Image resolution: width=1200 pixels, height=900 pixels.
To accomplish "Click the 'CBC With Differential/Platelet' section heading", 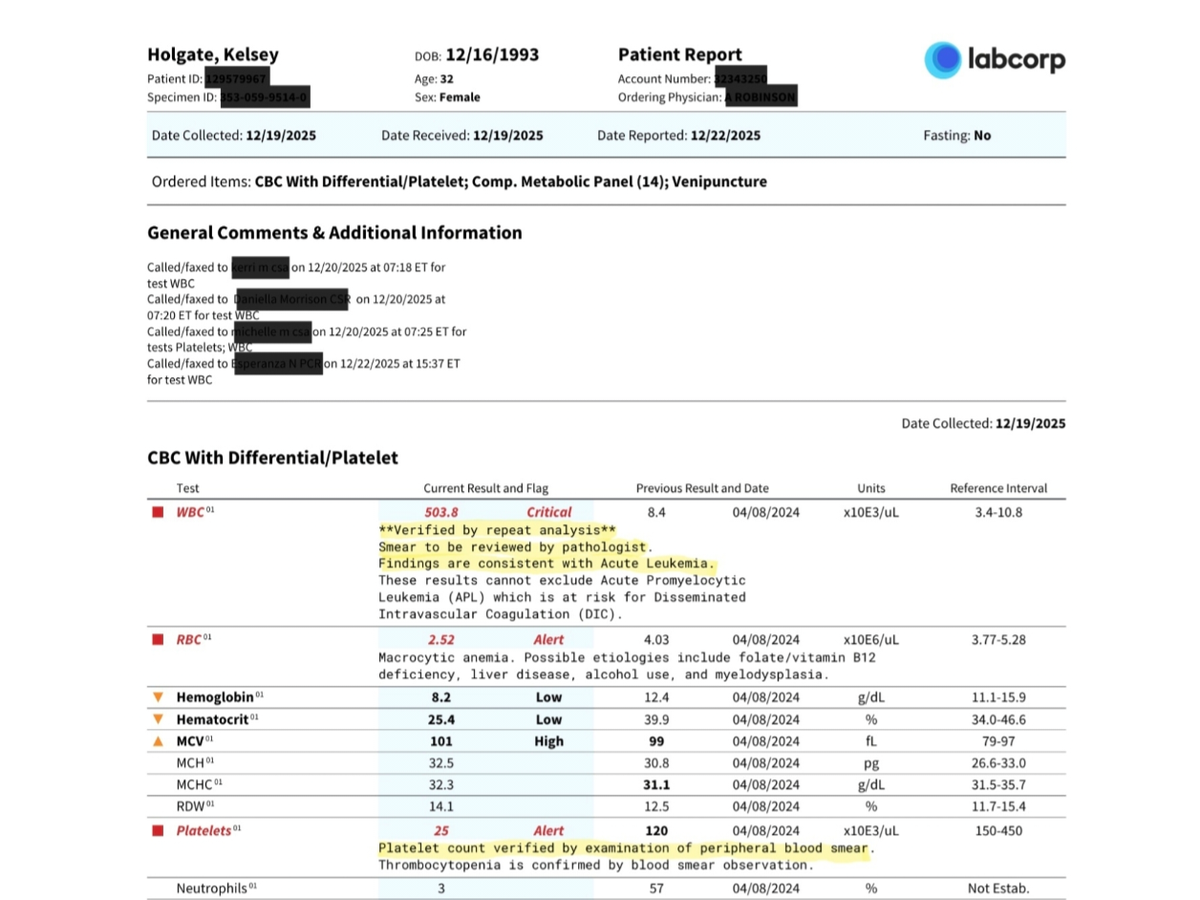I will tap(272, 458).
